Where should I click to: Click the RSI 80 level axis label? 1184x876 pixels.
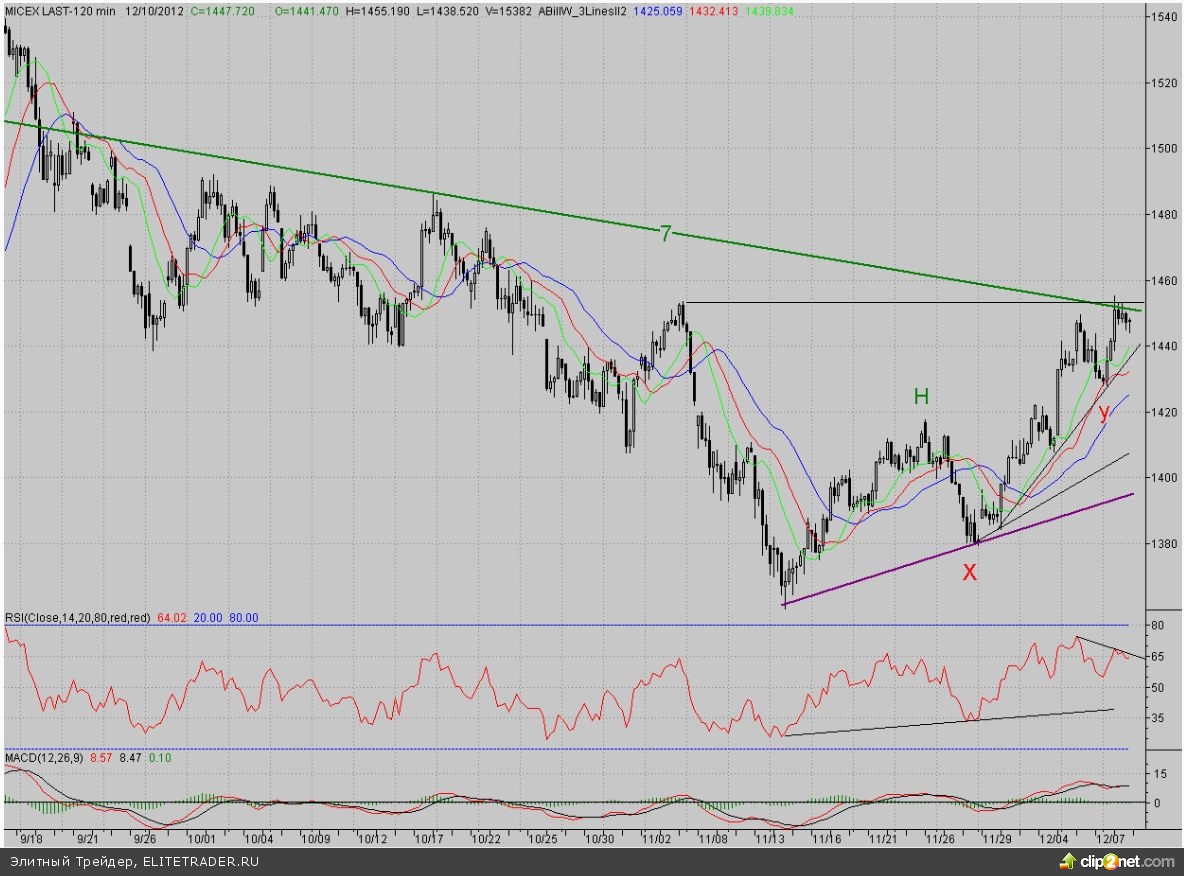pos(1158,626)
